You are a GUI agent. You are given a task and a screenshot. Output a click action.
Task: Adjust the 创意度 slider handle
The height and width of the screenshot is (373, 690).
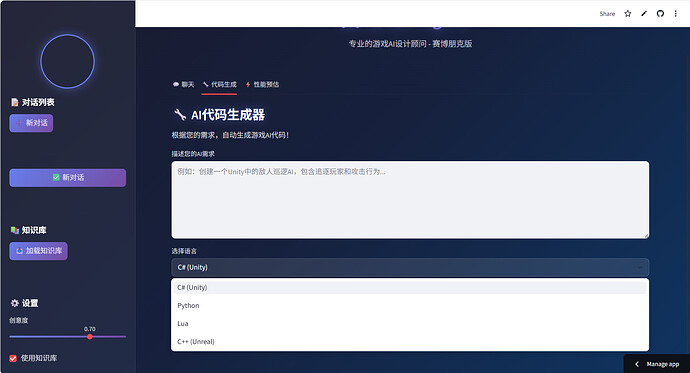pos(90,336)
